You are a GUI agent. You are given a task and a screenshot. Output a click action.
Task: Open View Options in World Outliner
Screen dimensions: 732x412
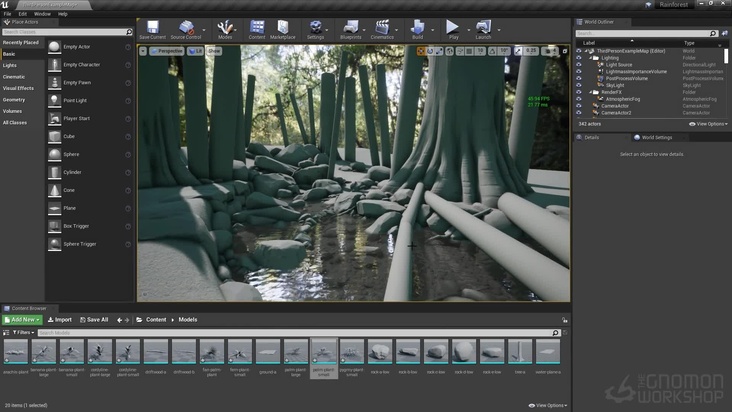[x=708, y=123]
